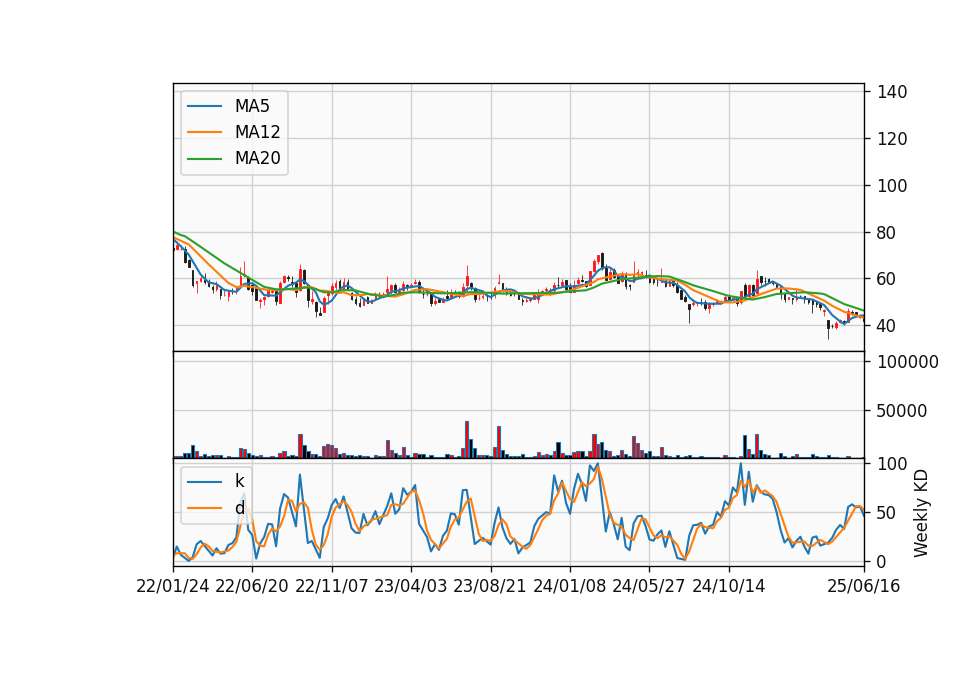Click the 50 tick on Weekly KD axis
Image resolution: width=960 pixels, height=690 pixels.
pos(887,512)
